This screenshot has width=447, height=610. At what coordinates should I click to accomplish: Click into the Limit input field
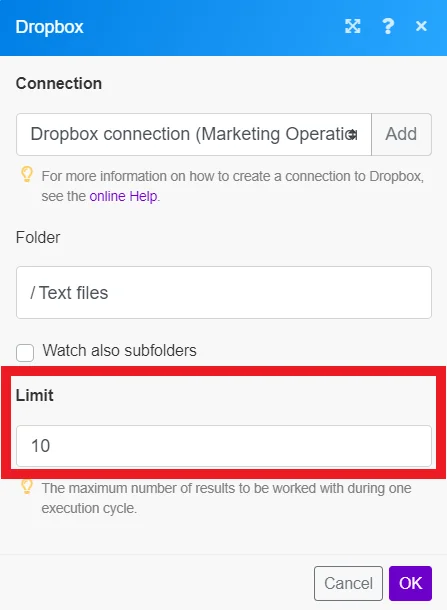coord(224,446)
